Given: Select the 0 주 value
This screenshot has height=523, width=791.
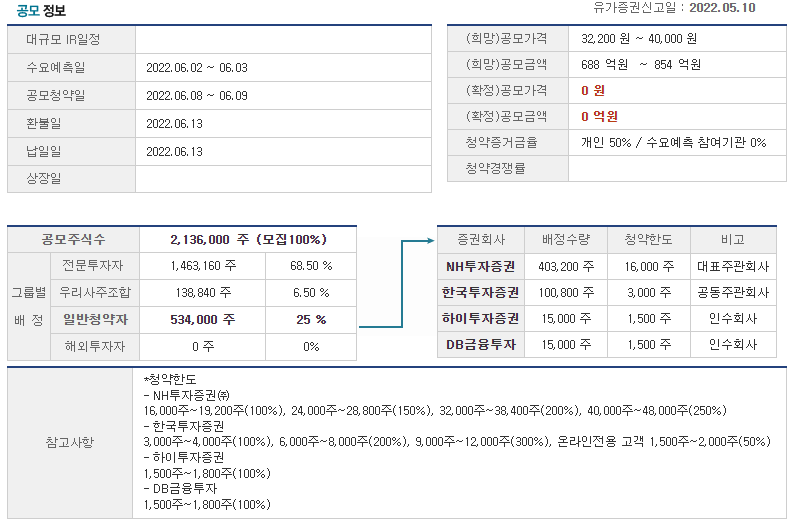Looking at the screenshot, I should tap(203, 346).
